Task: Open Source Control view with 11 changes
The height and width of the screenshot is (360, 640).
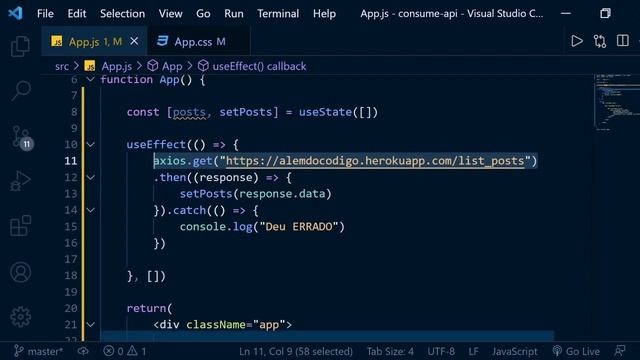Action: click(21, 138)
